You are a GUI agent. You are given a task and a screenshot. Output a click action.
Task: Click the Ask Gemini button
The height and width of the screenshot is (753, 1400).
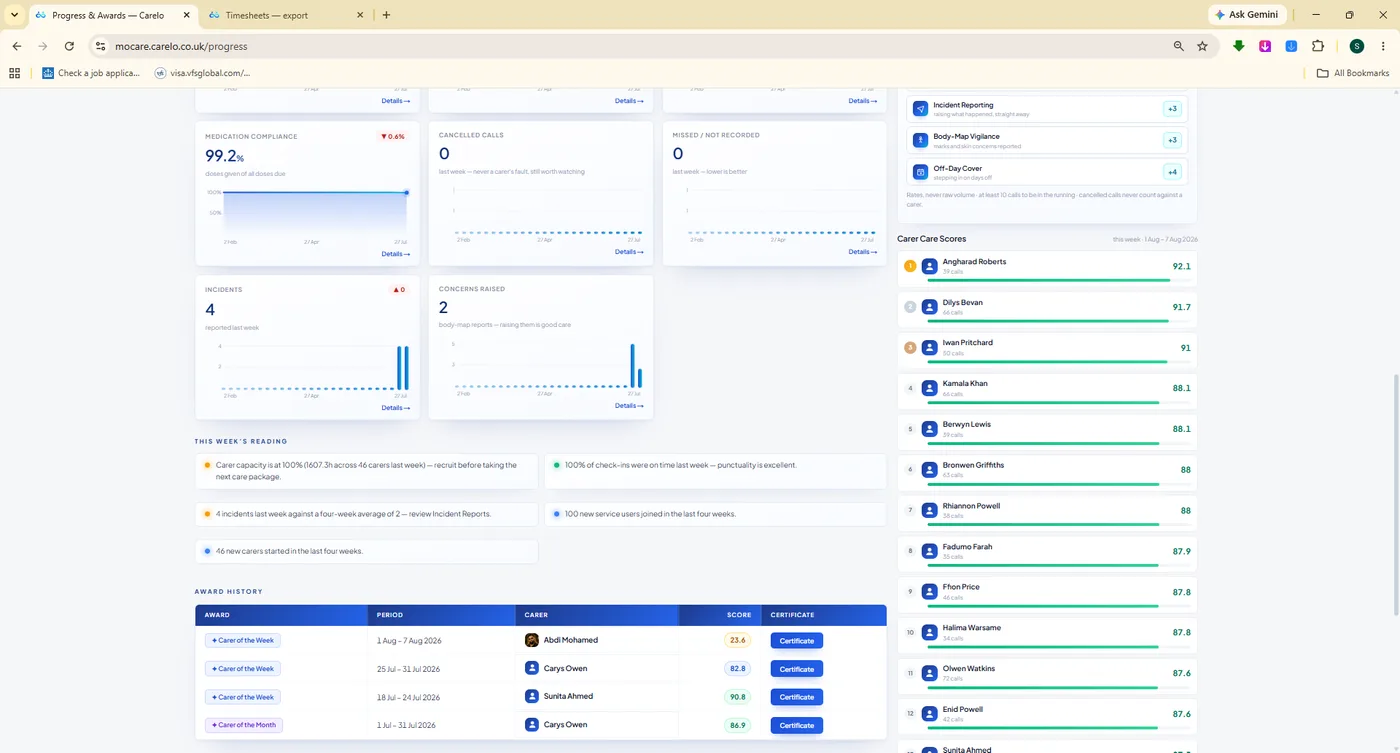[1246, 15]
